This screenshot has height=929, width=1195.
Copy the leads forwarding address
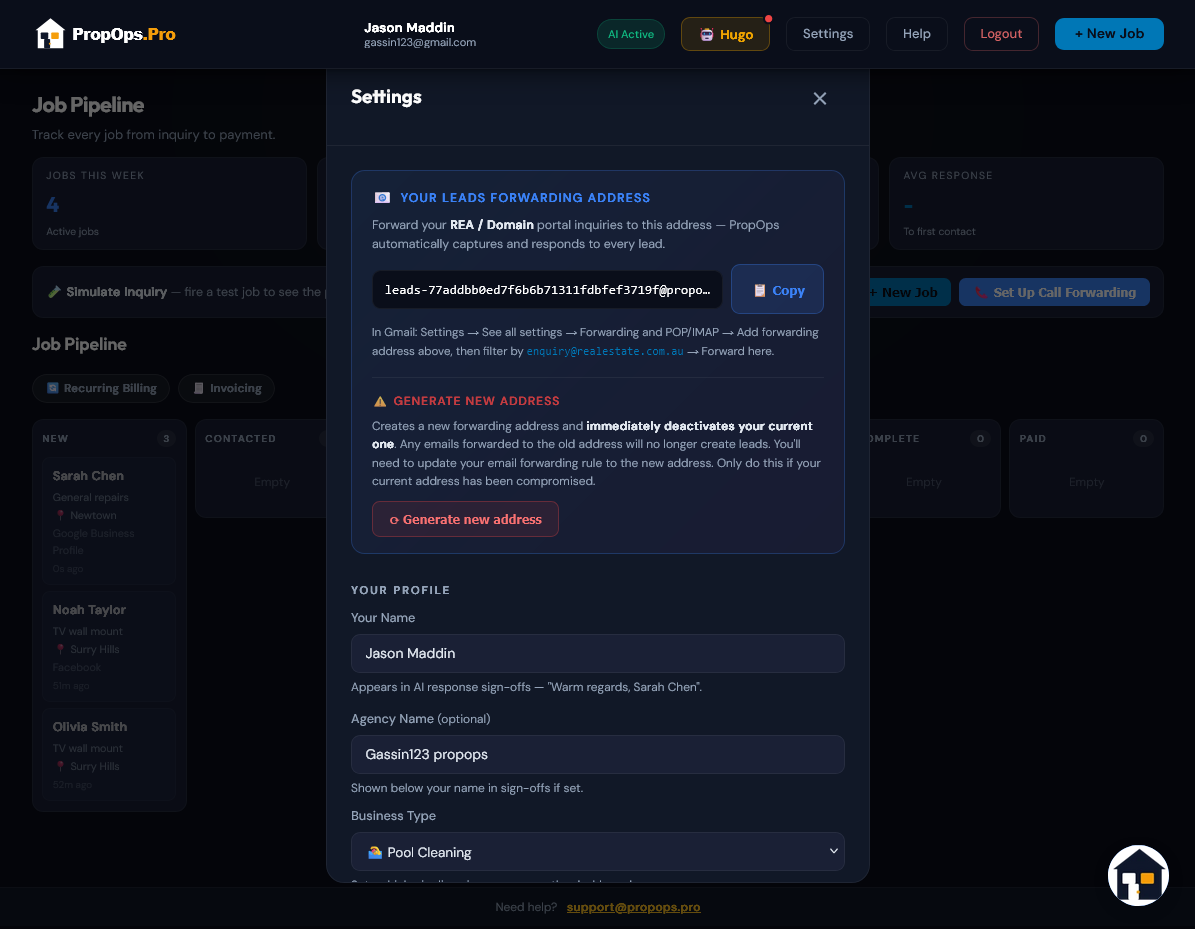click(x=777, y=290)
